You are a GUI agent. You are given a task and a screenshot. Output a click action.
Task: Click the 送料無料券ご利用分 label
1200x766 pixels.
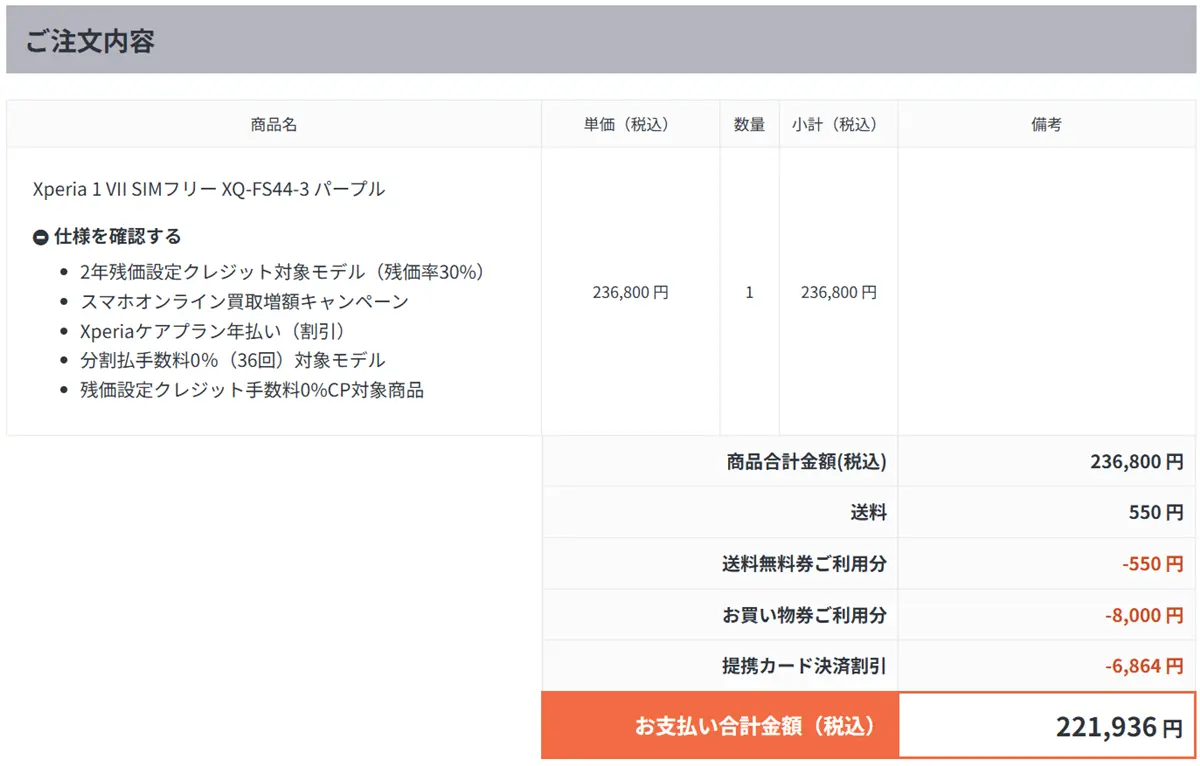coord(804,564)
